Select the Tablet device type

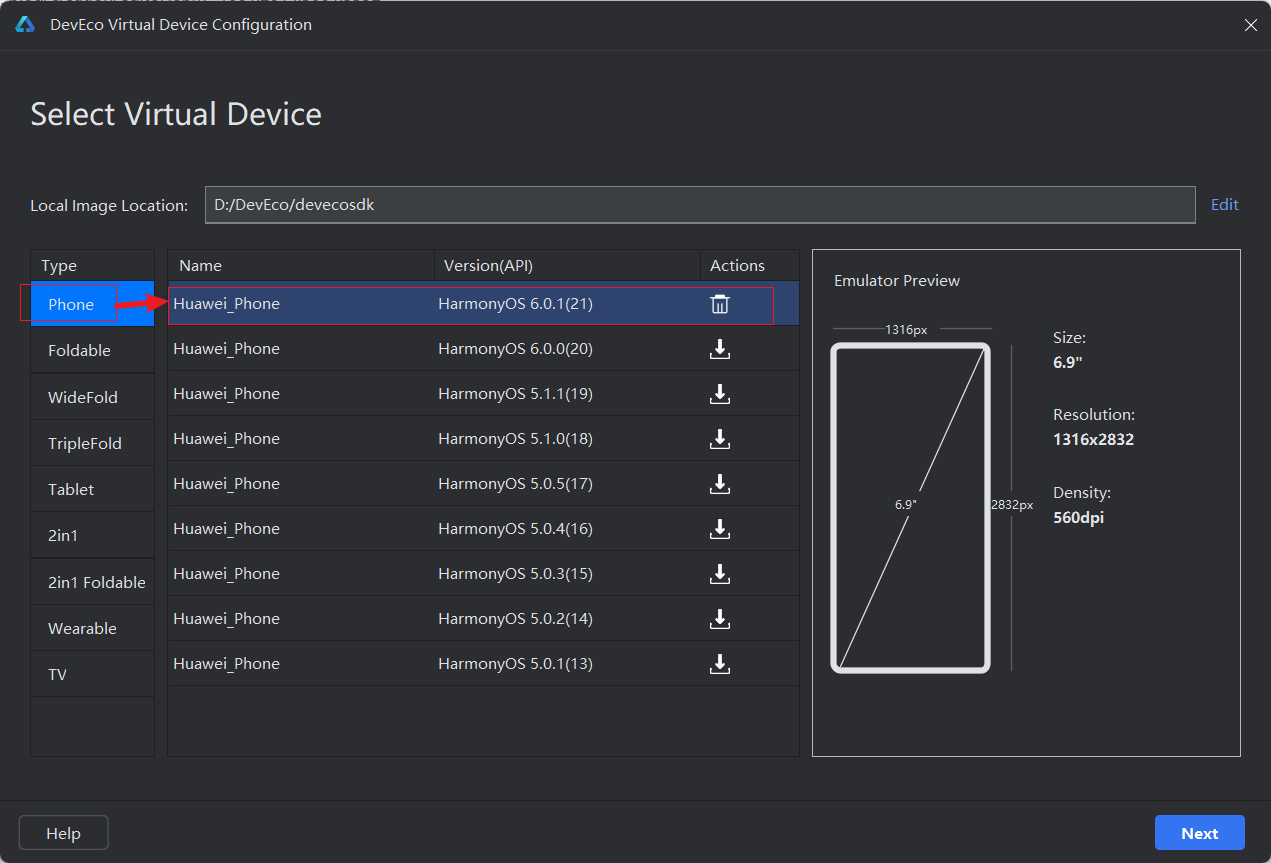[x=92, y=489]
